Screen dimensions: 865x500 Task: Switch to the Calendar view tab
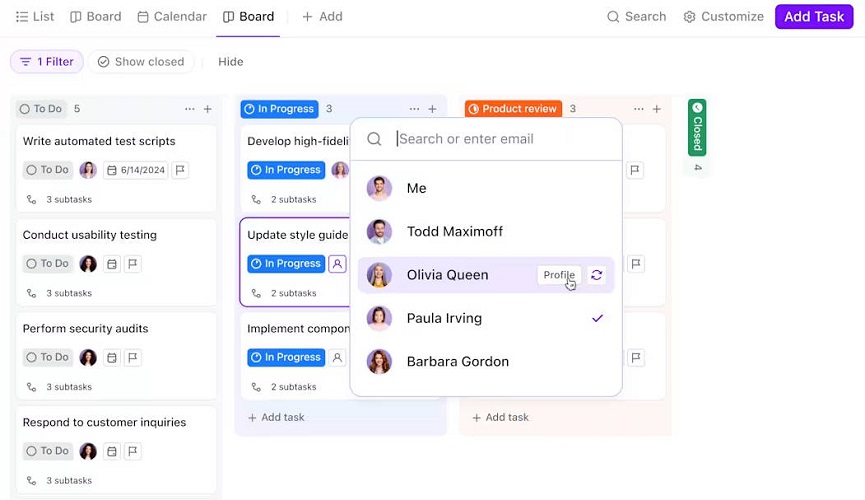click(x=172, y=17)
